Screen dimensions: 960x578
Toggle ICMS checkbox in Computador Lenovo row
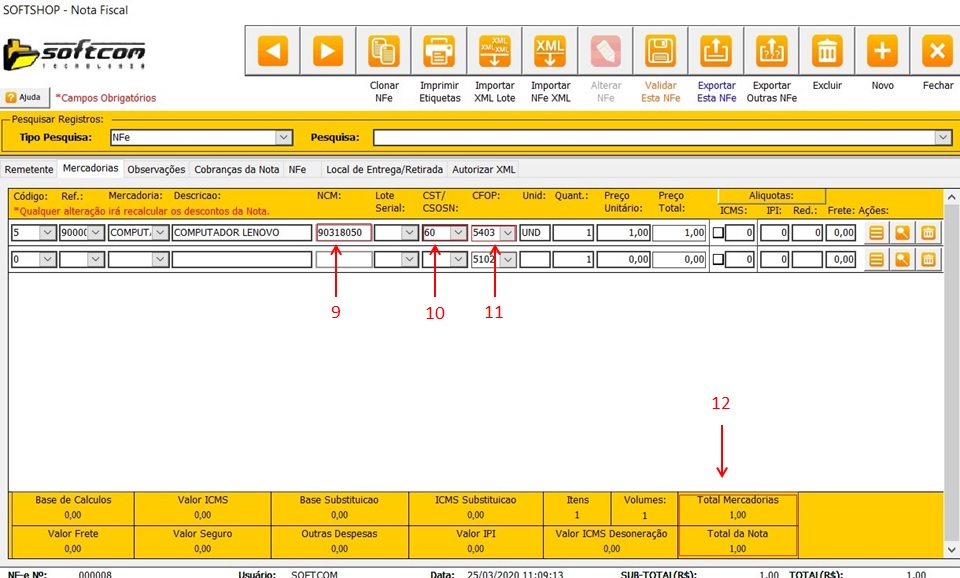718,233
